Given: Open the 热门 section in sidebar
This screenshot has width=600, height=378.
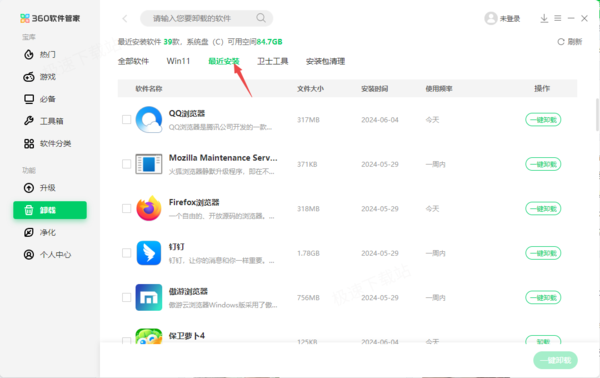Looking at the screenshot, I should point(40,55).
